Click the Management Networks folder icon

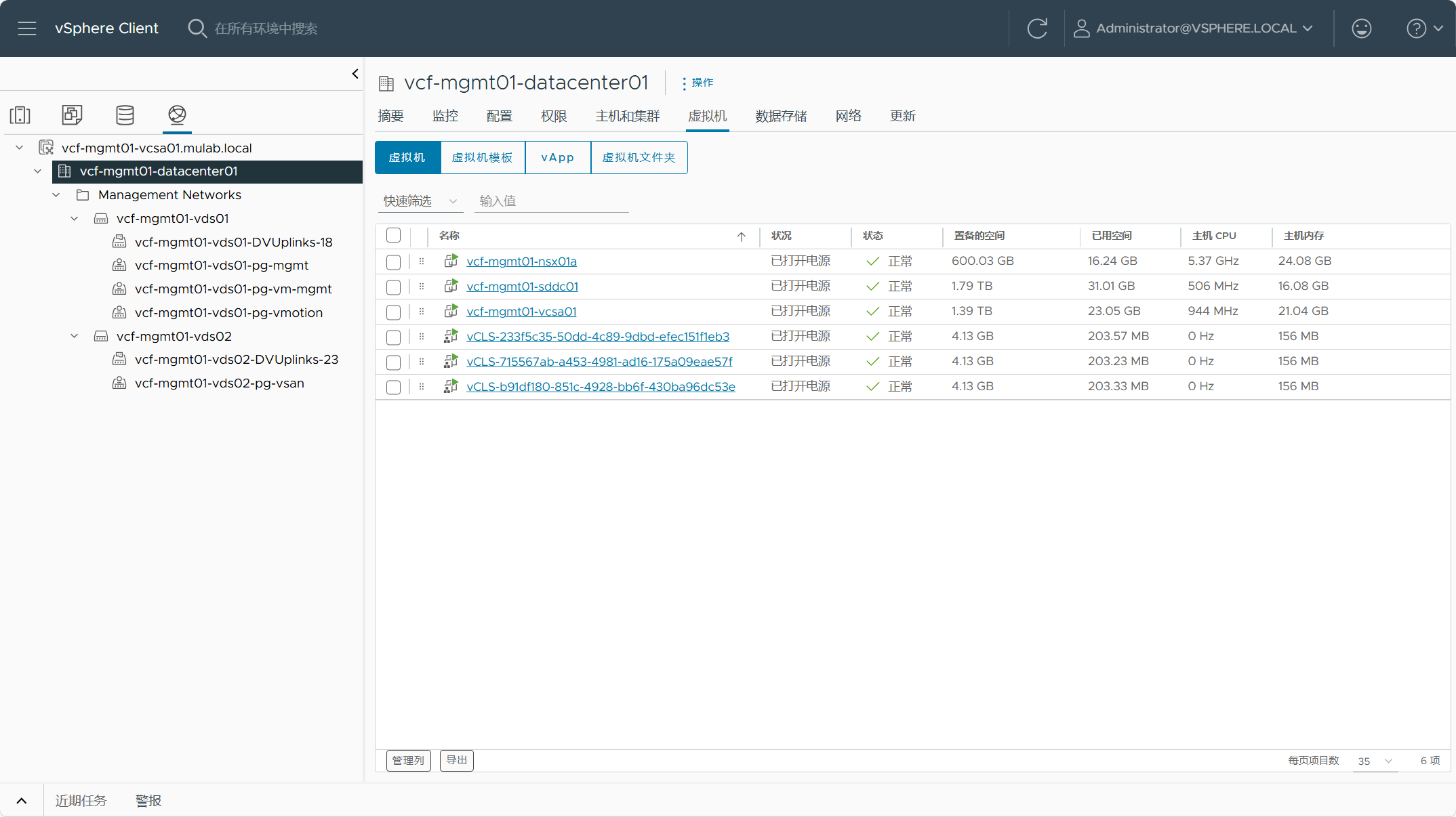[x=83, y=195]
